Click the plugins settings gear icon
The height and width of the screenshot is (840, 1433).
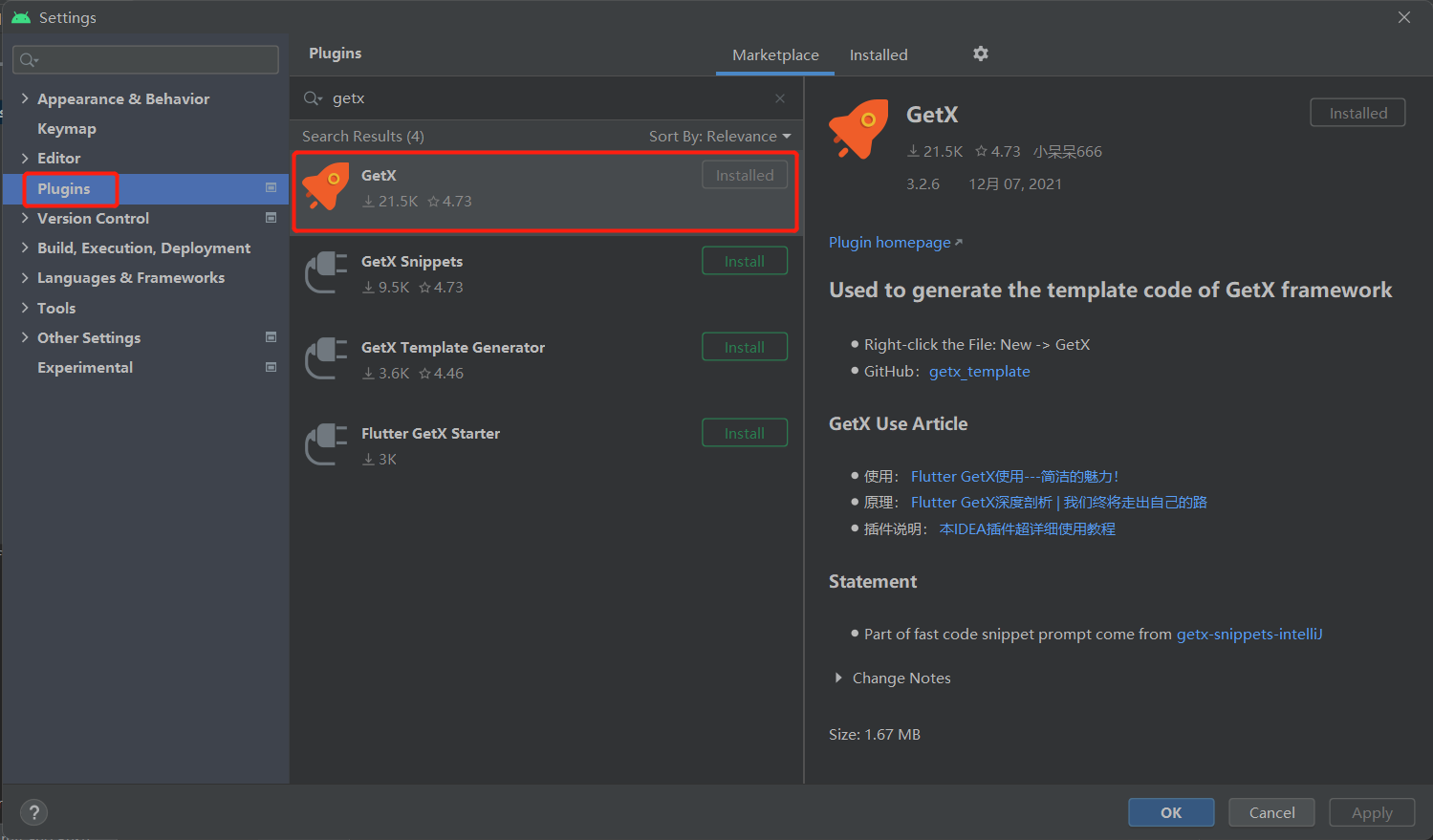pos(981,54)
